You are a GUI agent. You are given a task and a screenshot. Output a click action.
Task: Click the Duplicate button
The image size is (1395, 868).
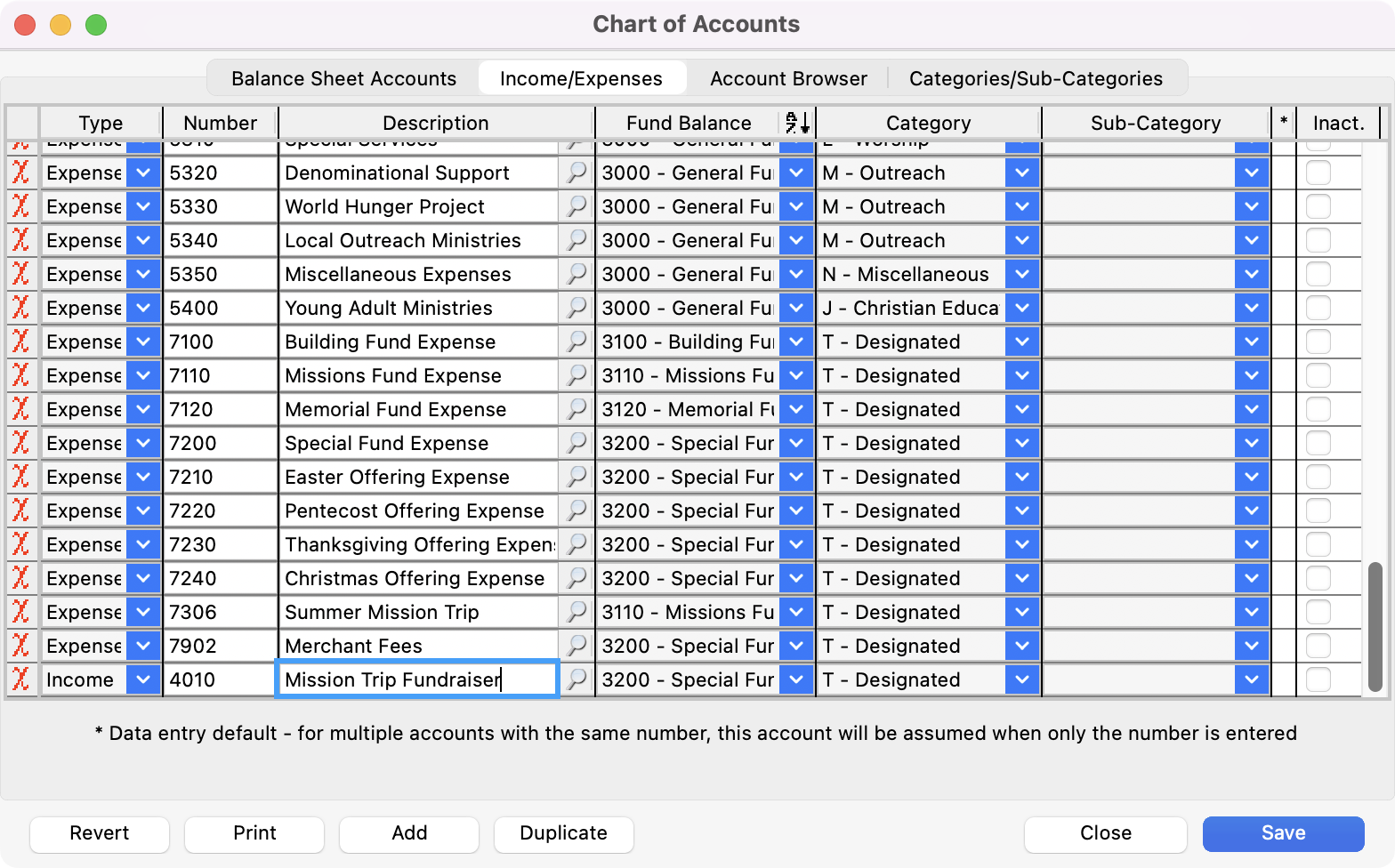point(563,833)
